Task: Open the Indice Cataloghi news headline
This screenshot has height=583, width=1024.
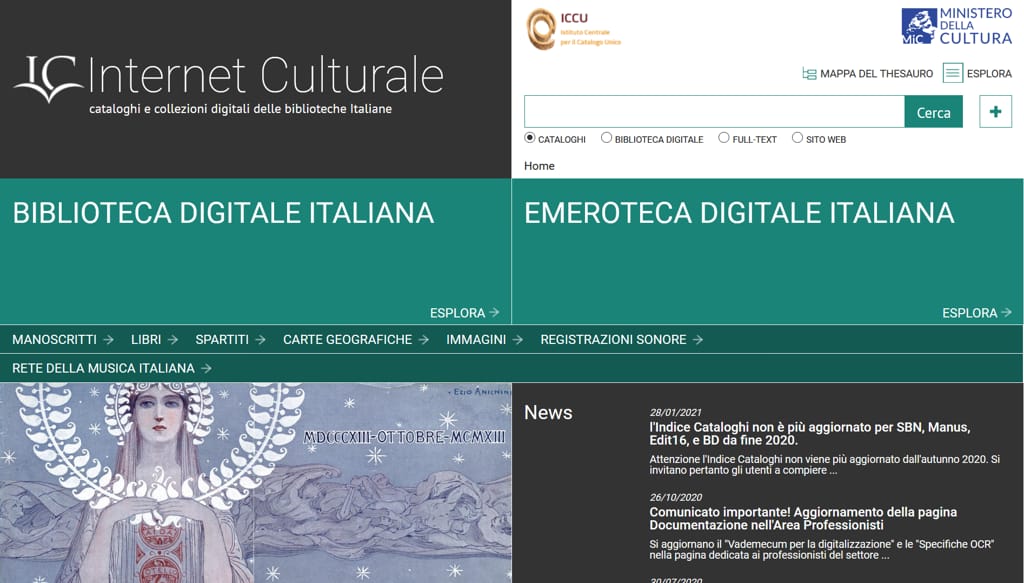Action: (810, 433)
